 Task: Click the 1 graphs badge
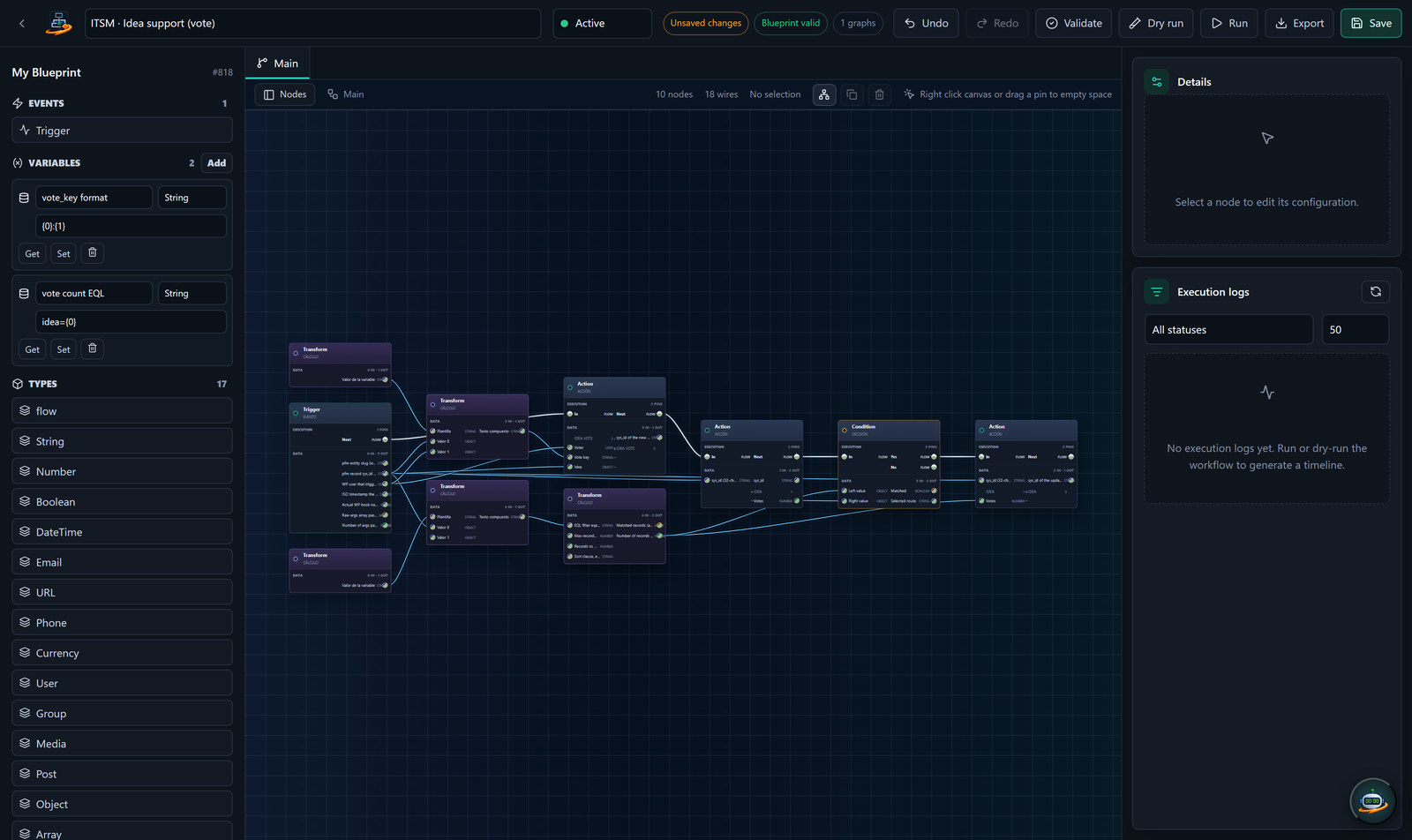point(858,24)
